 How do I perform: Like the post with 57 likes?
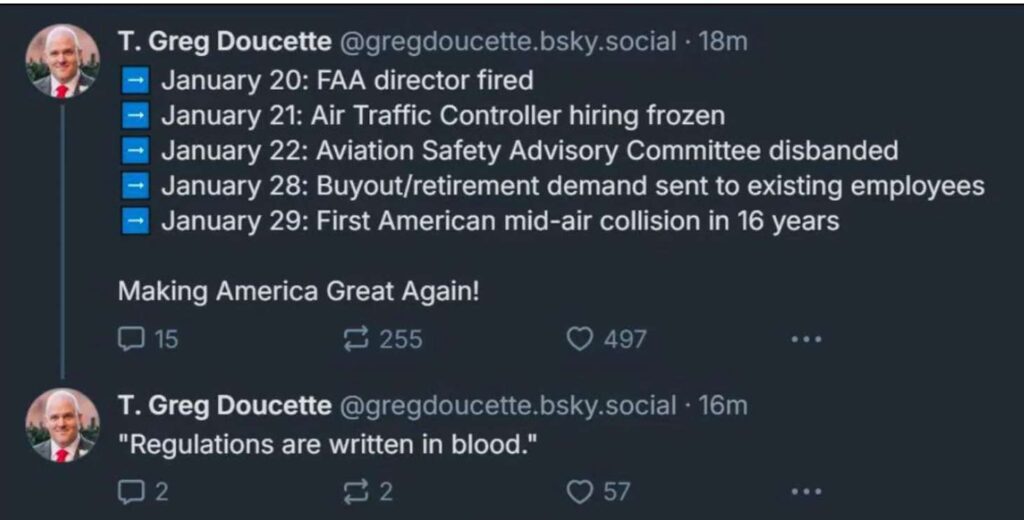pos(580,491)
